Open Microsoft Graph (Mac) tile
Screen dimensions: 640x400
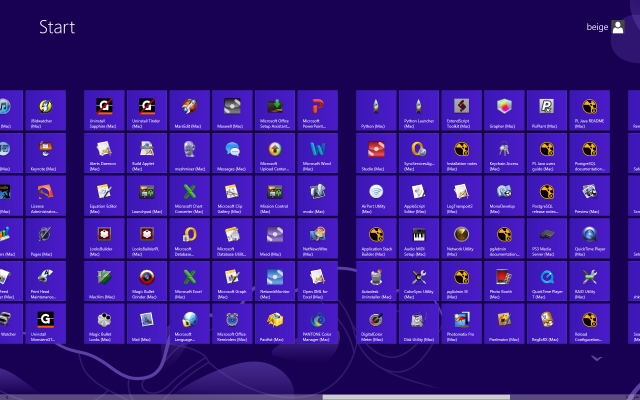coord(232,281)
